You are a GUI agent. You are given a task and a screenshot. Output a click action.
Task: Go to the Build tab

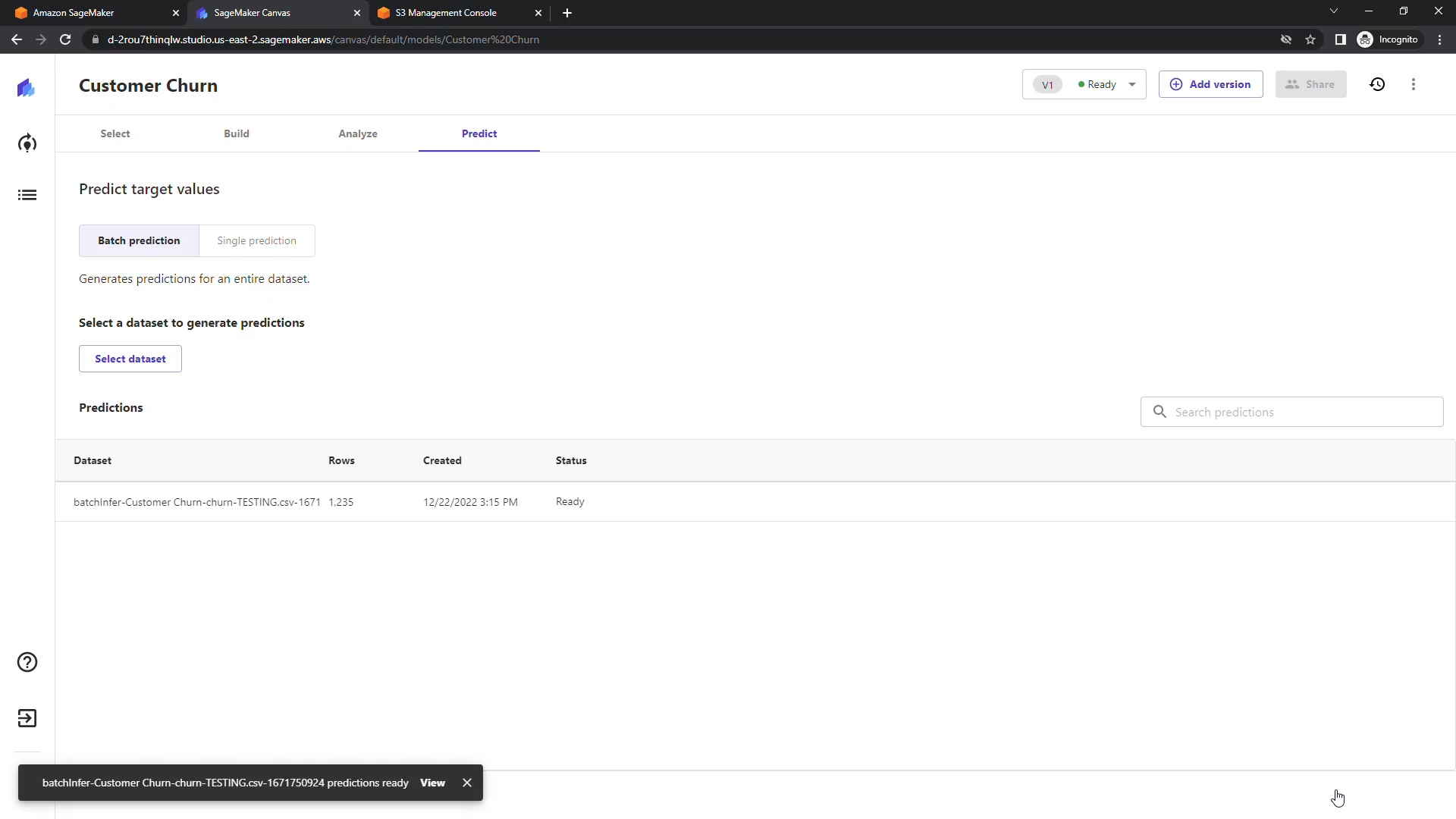pyautogui.click(x=237, y=133)
